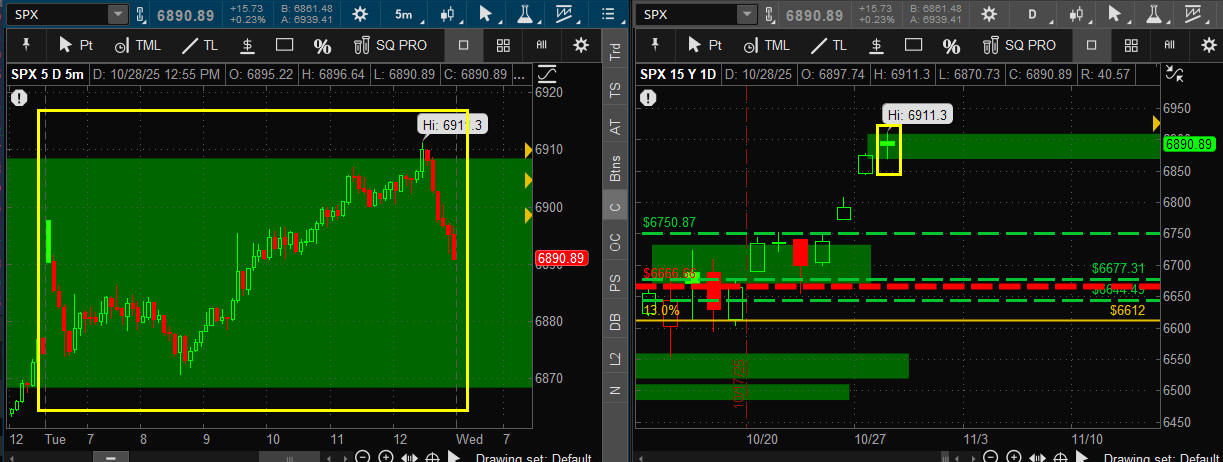Viewport: 1223px width, 462px height.
Task: Switch right chart to four-grid layout
Action: pos(1133,45)
